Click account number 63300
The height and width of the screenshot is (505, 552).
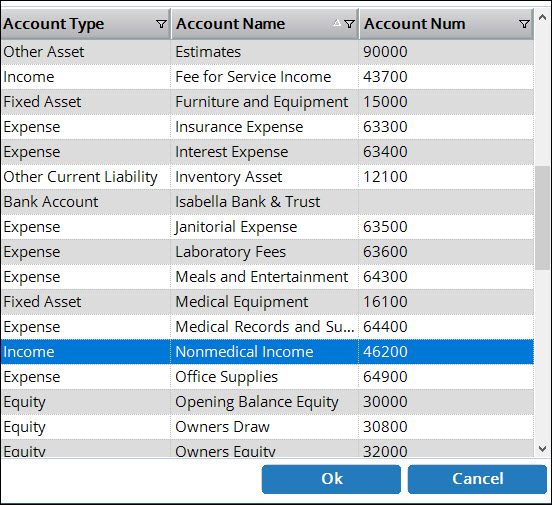pos(385,127)
